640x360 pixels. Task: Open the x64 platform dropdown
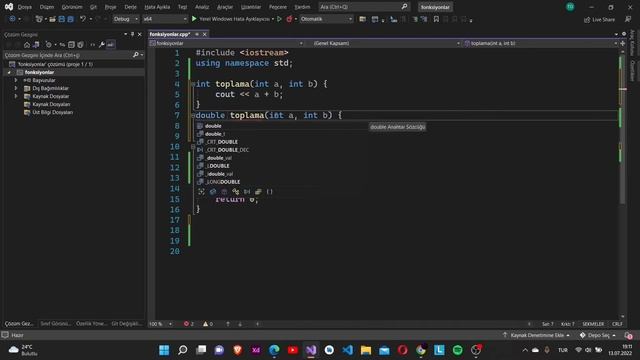[165, 19]
